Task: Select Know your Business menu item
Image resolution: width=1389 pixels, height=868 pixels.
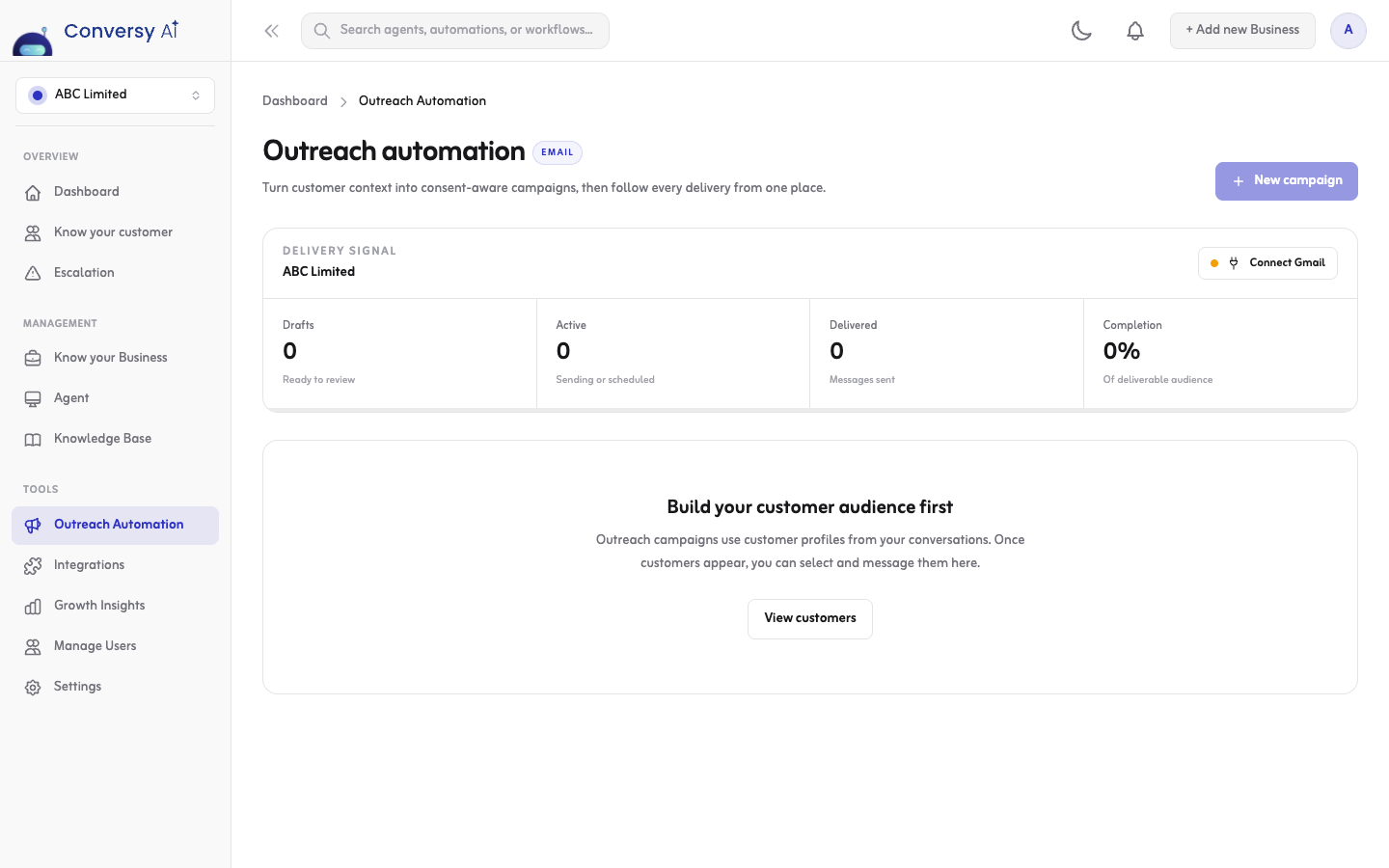Action: [x=115, y=358]
